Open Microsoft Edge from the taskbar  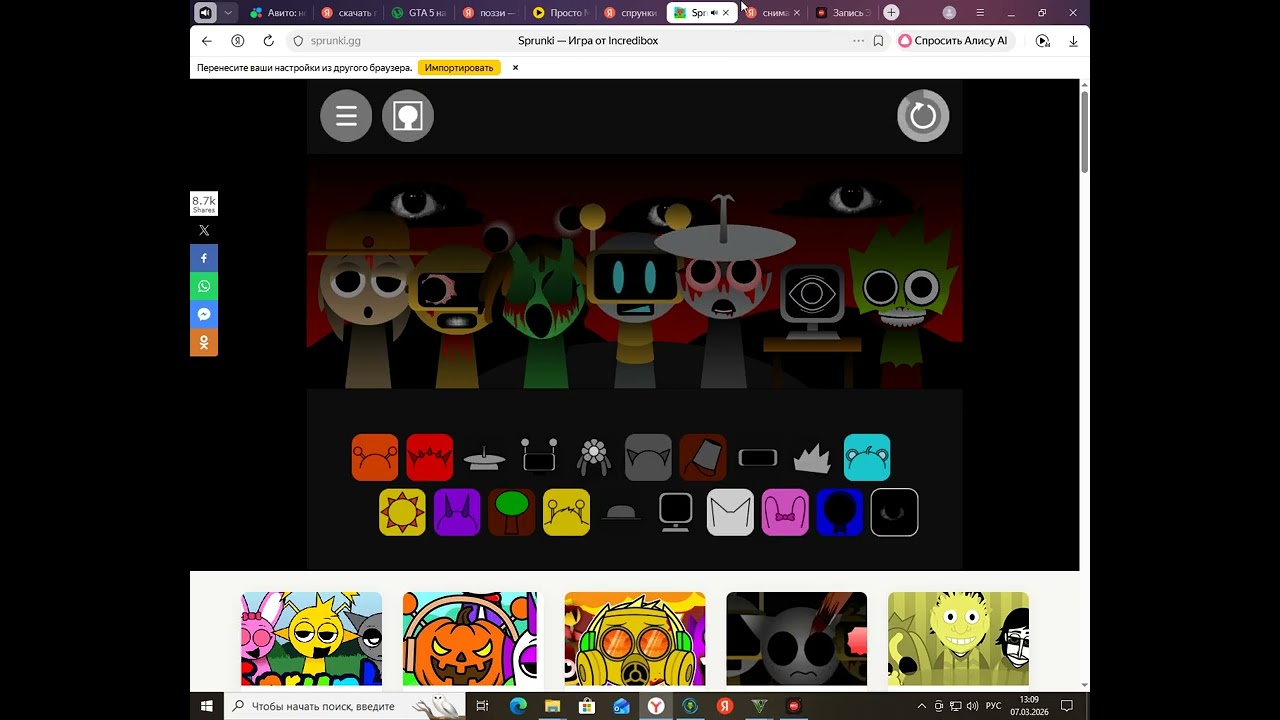(518, 706)
